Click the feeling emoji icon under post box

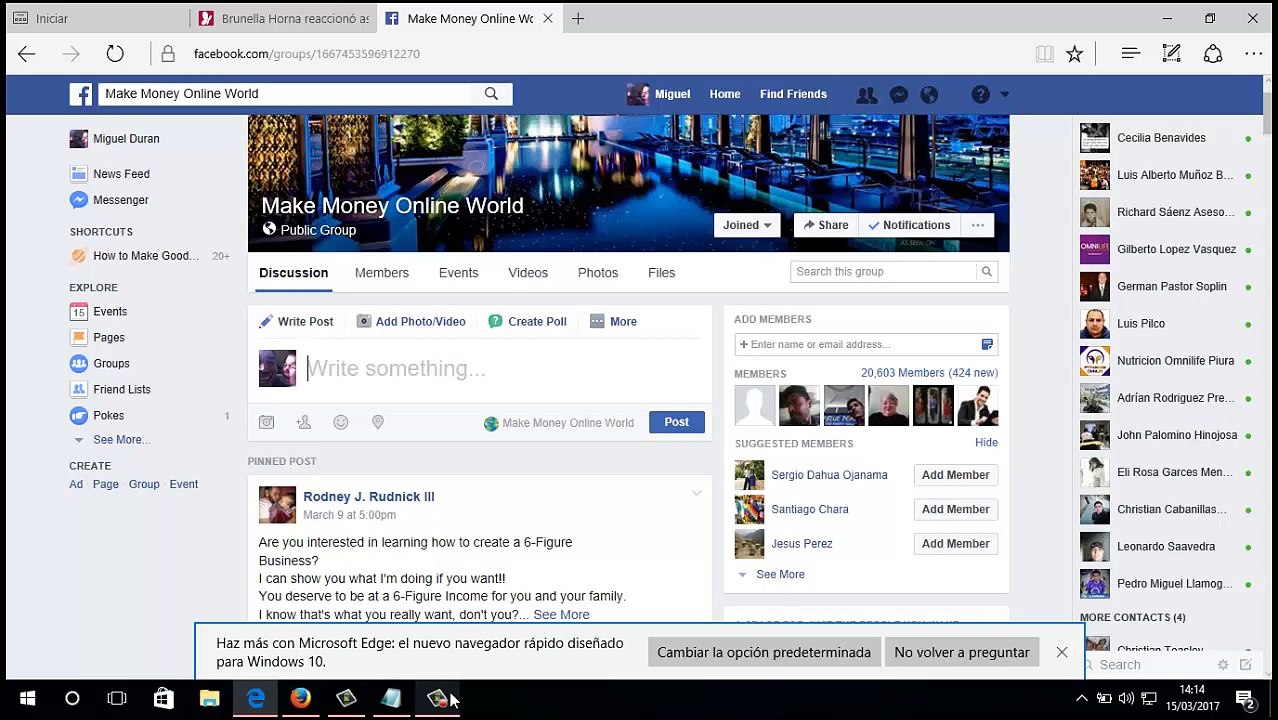click(x=341, y=423)
